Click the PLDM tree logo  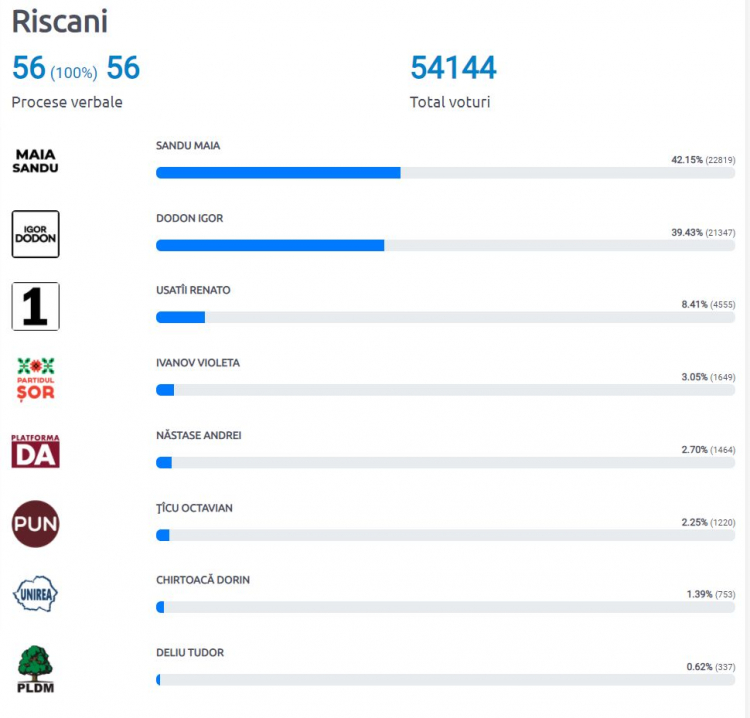(35, 669)
